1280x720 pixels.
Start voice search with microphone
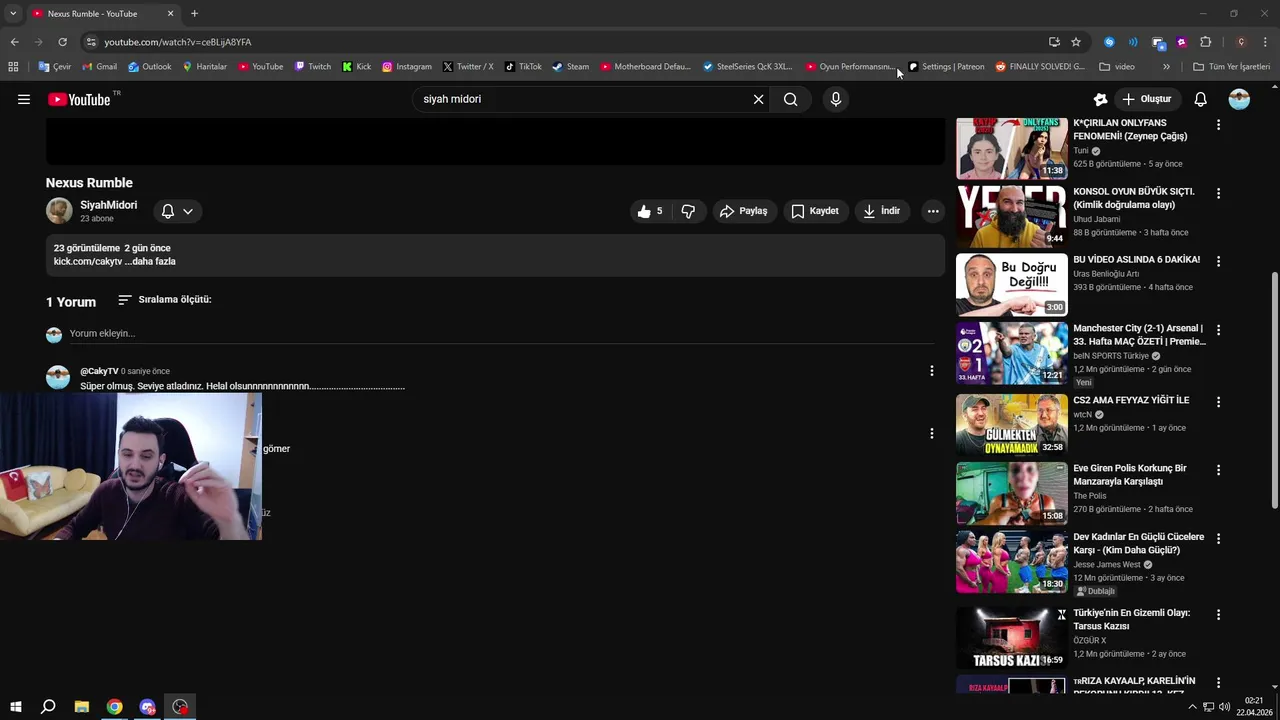836,99
